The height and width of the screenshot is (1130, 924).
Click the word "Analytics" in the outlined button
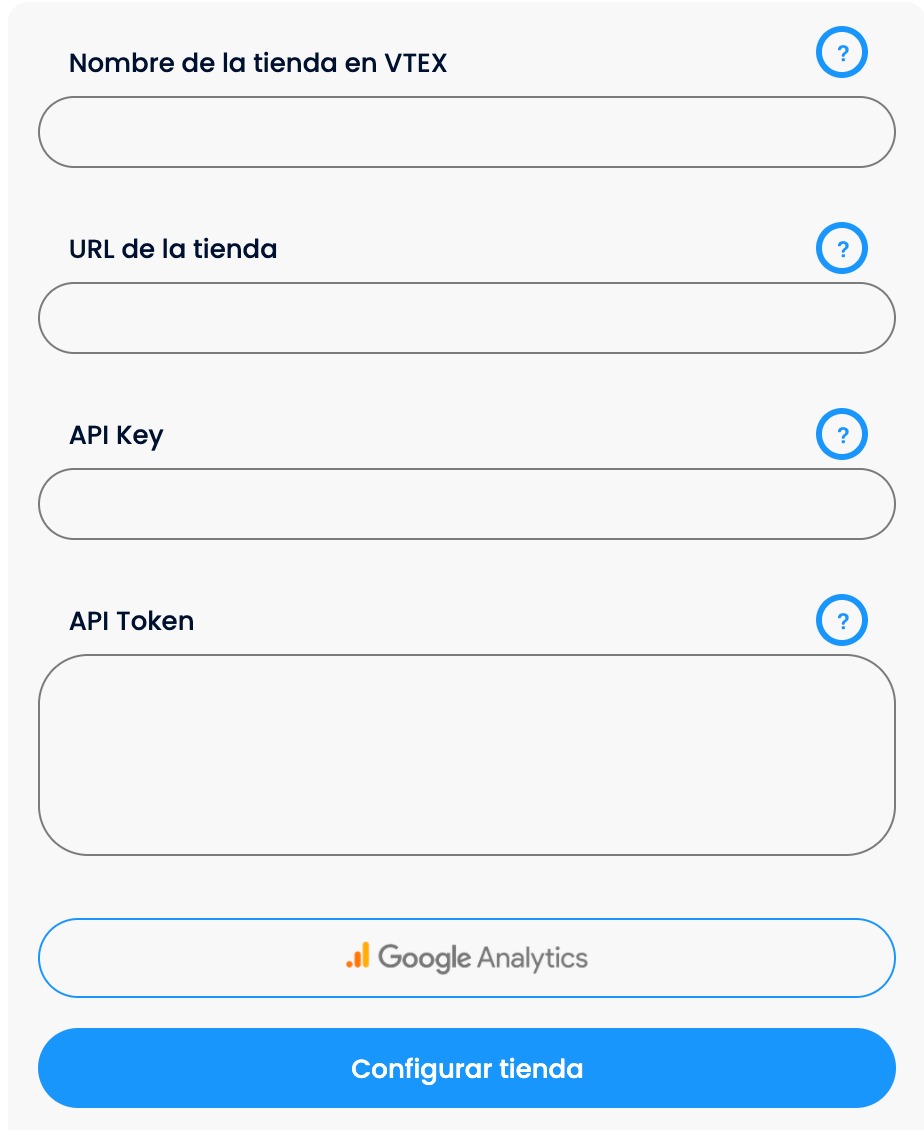[532, 958]
